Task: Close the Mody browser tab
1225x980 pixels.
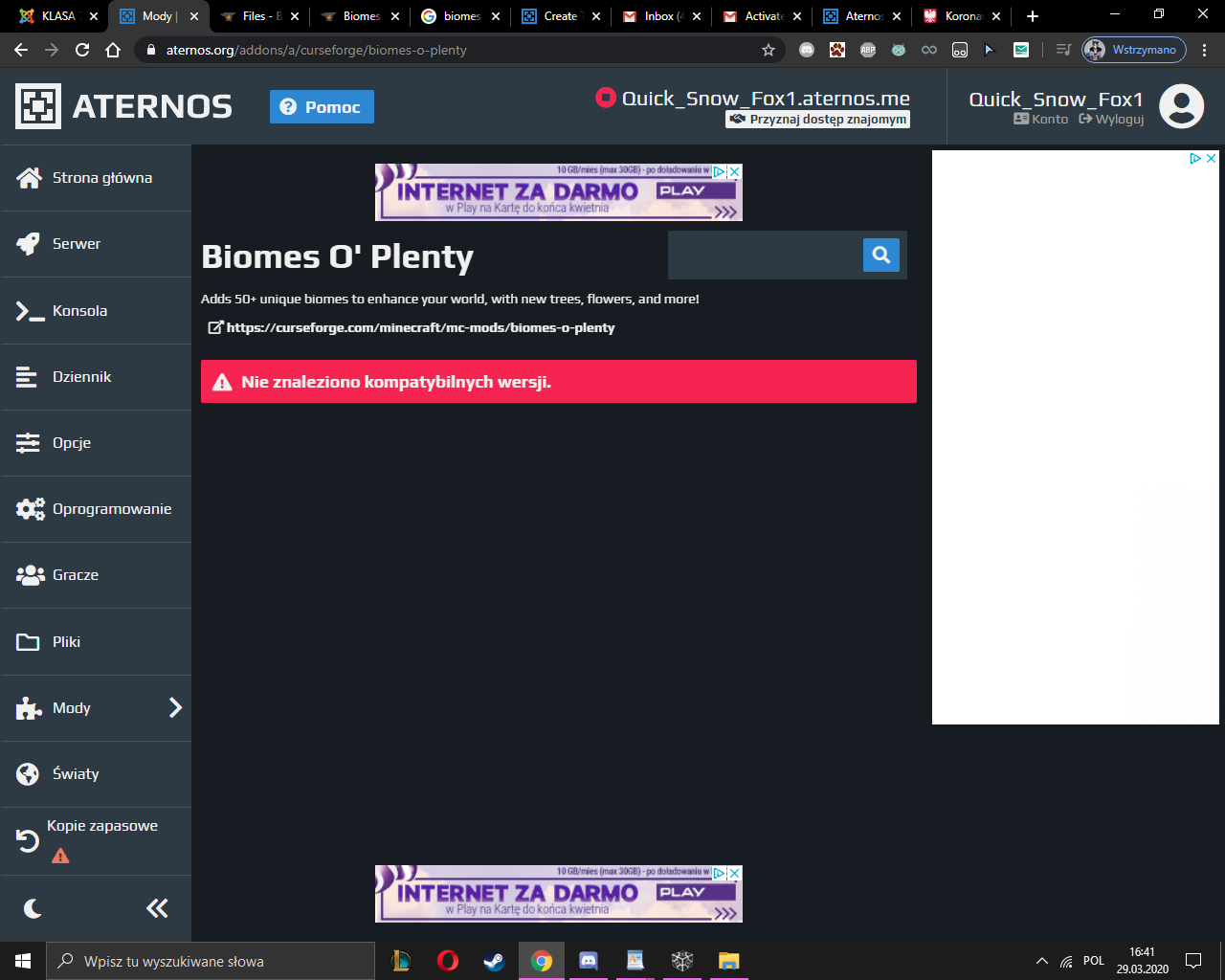Action: (x=194, y=16)
